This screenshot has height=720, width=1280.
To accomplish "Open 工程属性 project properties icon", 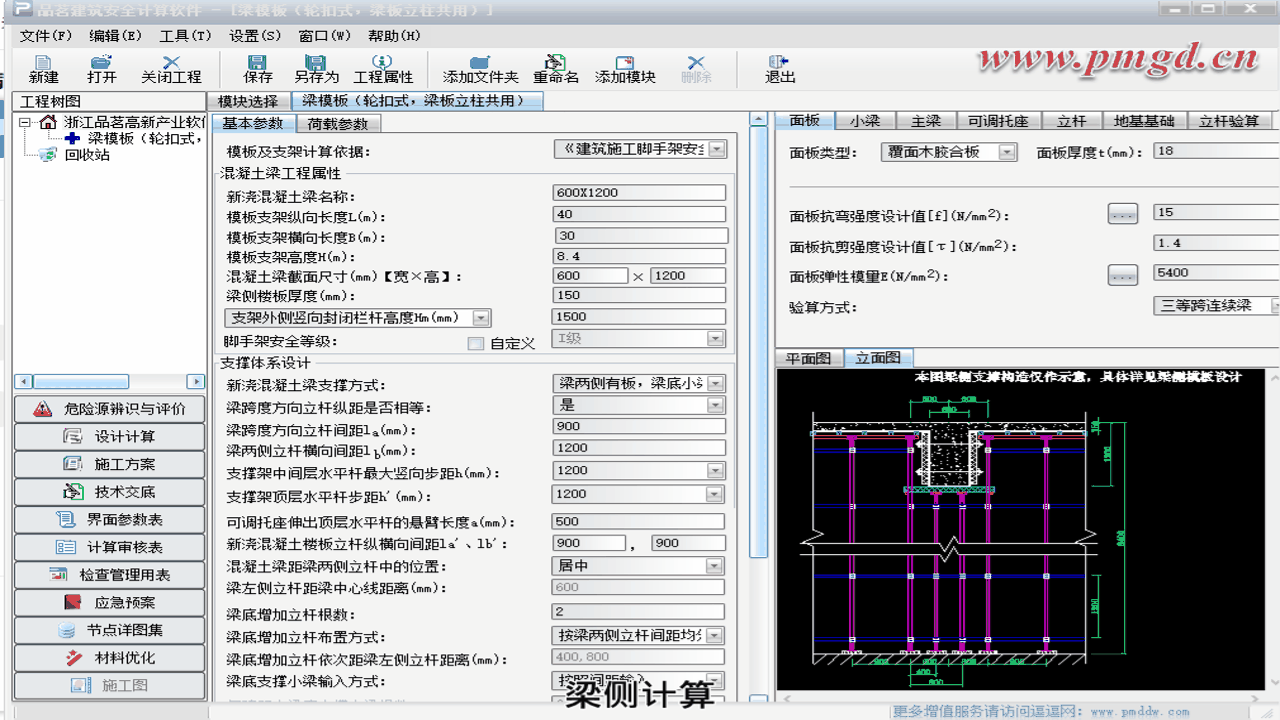I will pos(382,69).
